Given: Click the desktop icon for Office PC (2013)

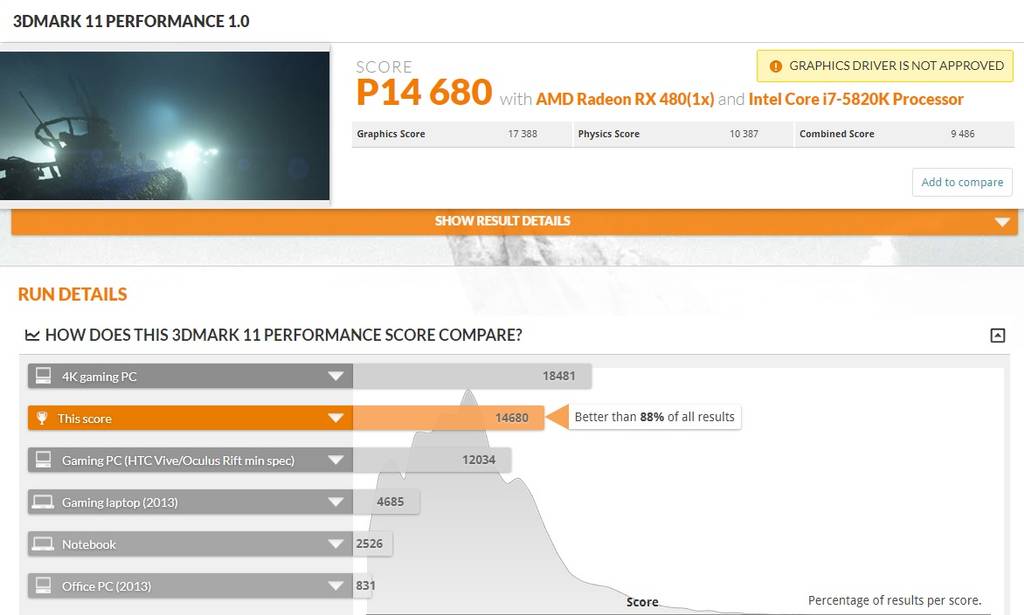Looking at the screenshot, I should (x=43, y=586).
